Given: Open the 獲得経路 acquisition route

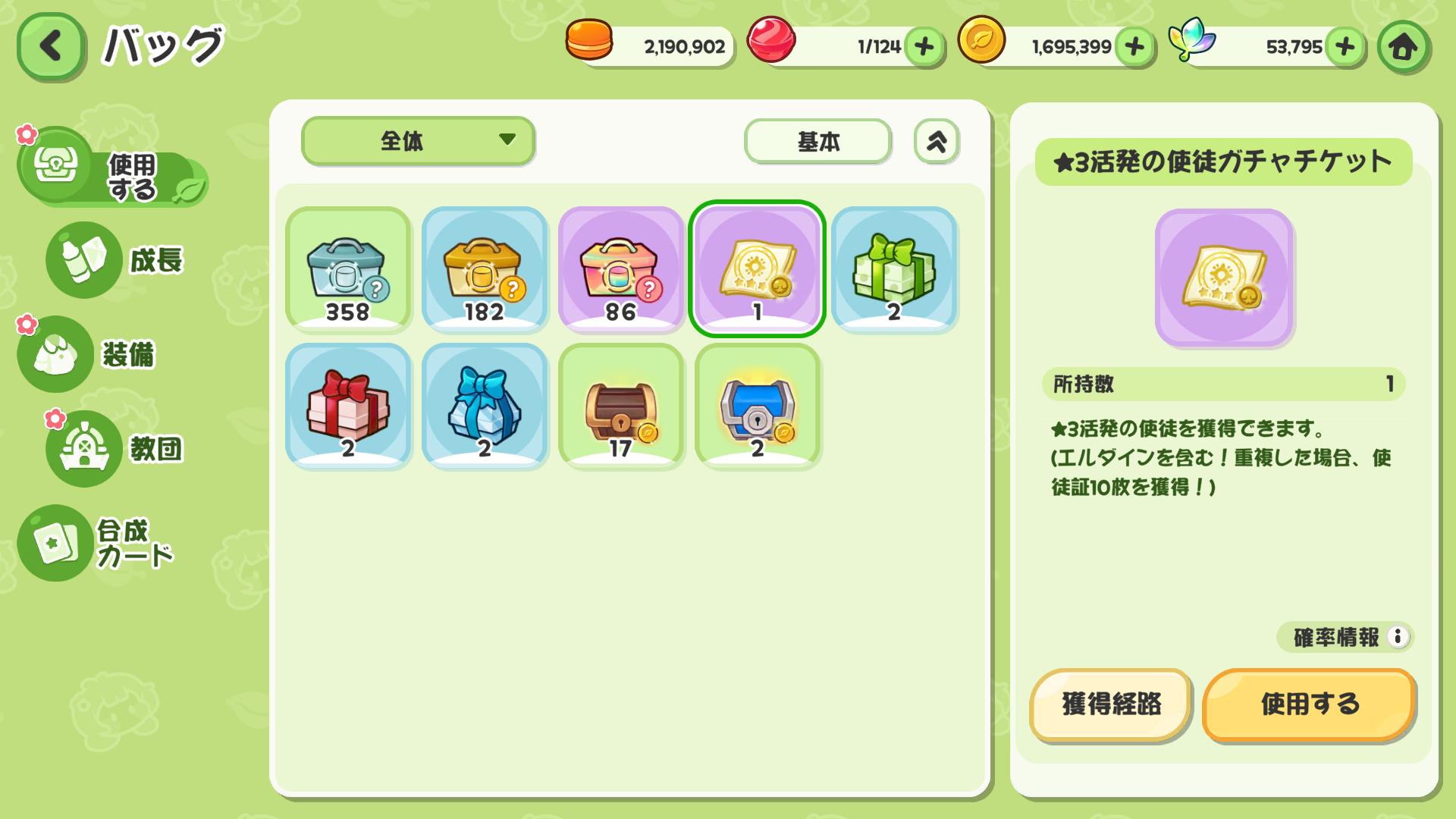Looking at the screenshot, I should [x=1111, y=704].
